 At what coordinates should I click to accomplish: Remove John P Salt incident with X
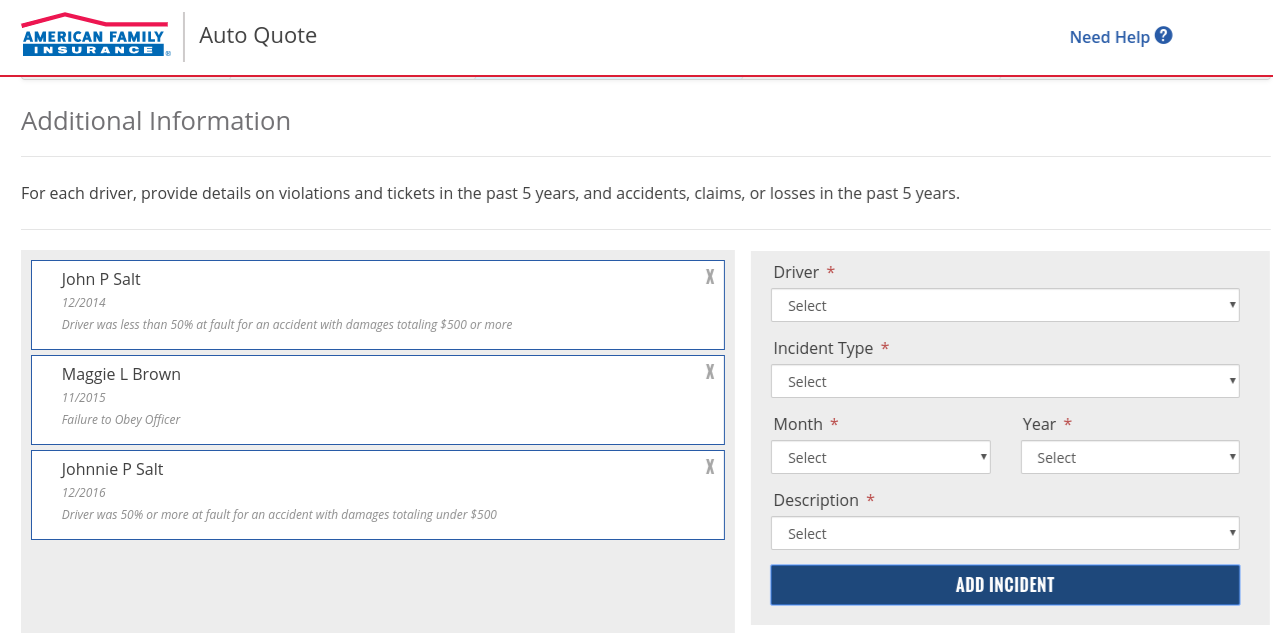point(710,277)
